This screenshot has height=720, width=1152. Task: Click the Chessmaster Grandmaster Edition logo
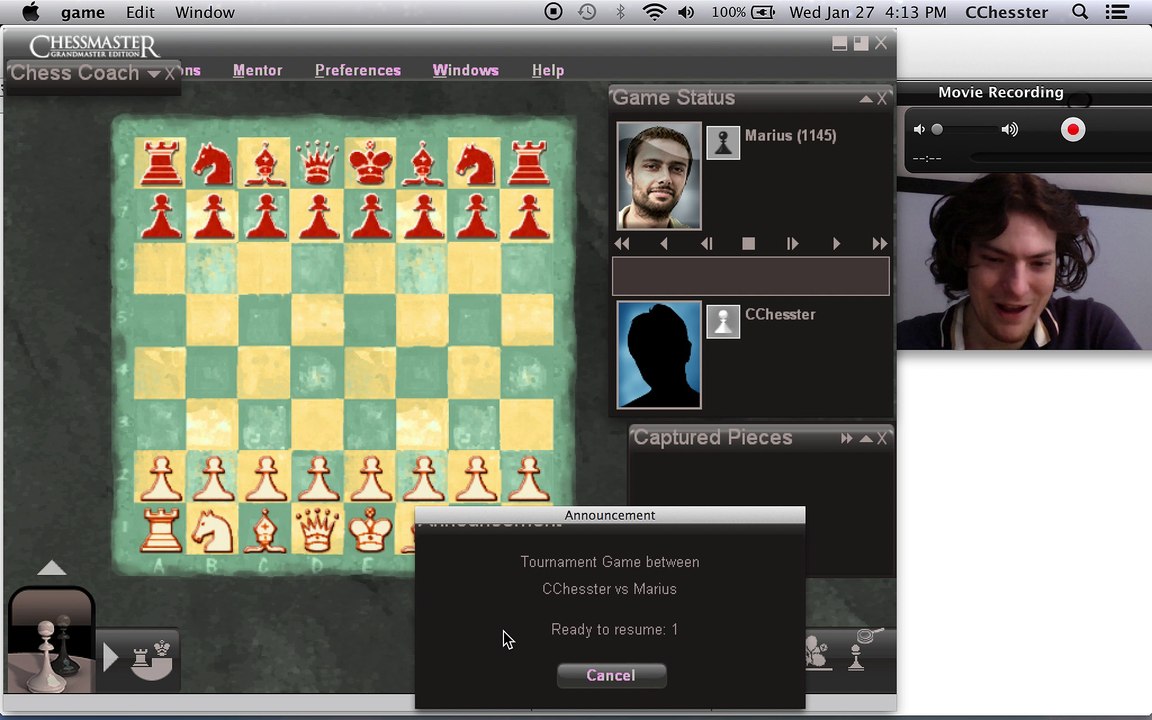coord(94,46)
